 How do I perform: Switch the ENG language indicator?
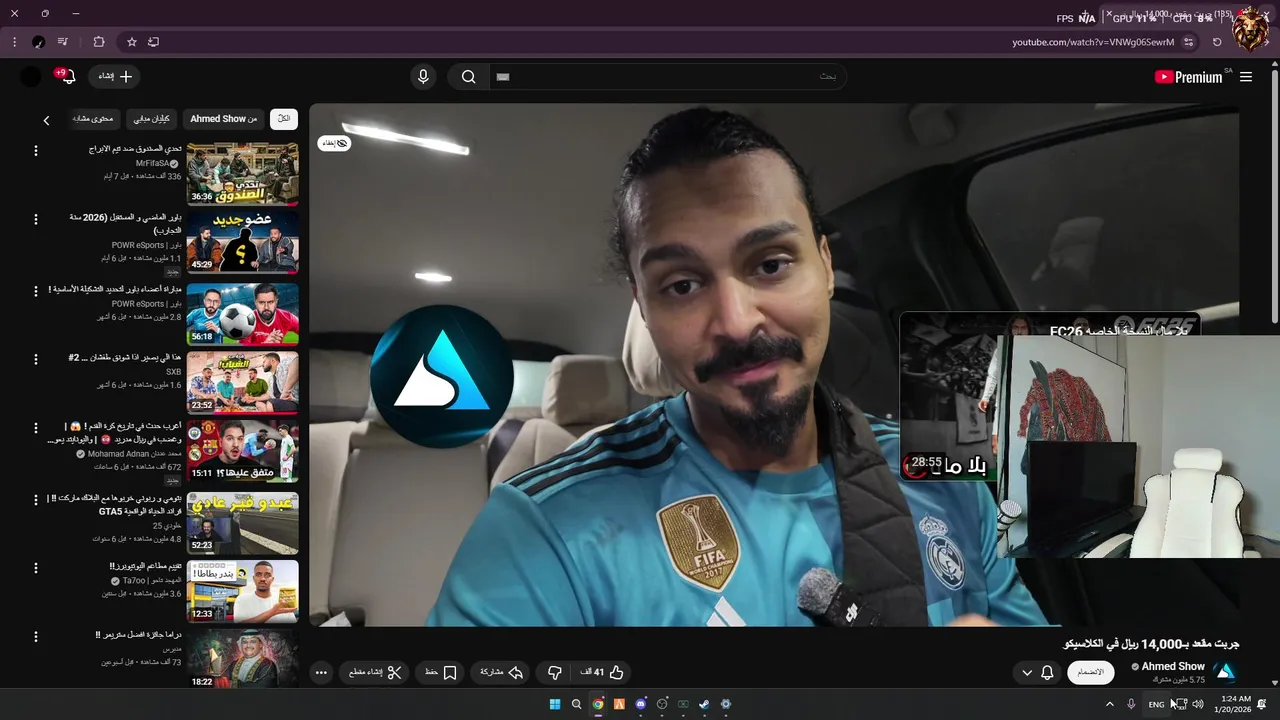point(1156,704)
